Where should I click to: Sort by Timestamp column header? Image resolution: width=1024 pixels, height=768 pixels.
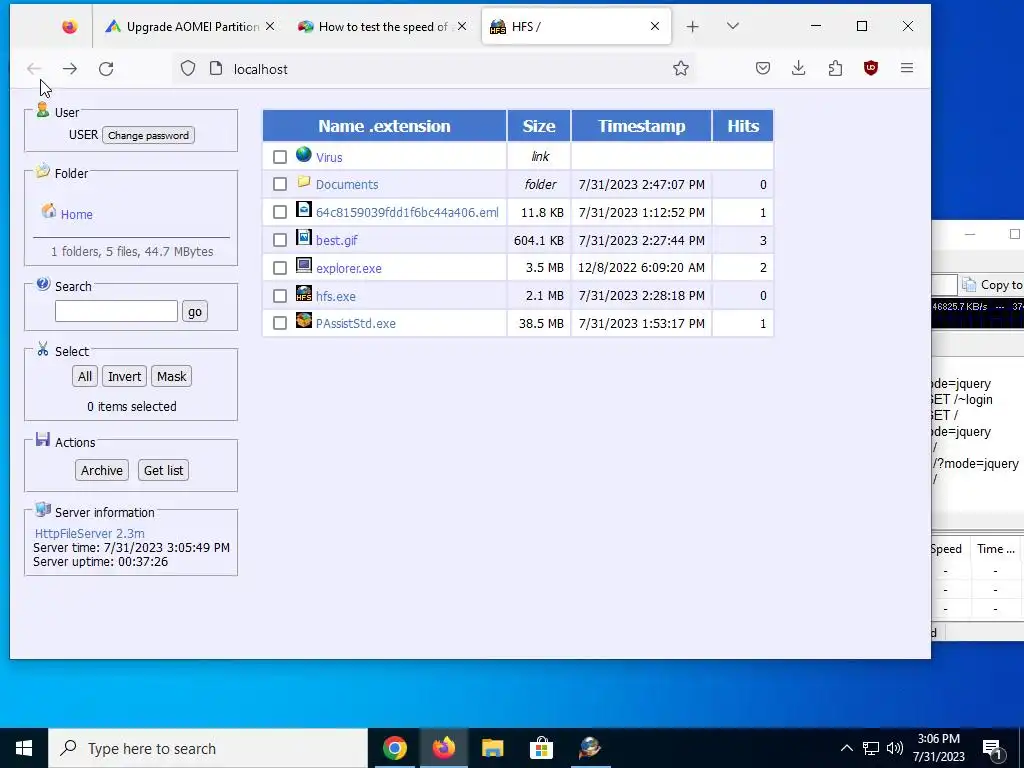coord(641,126)
